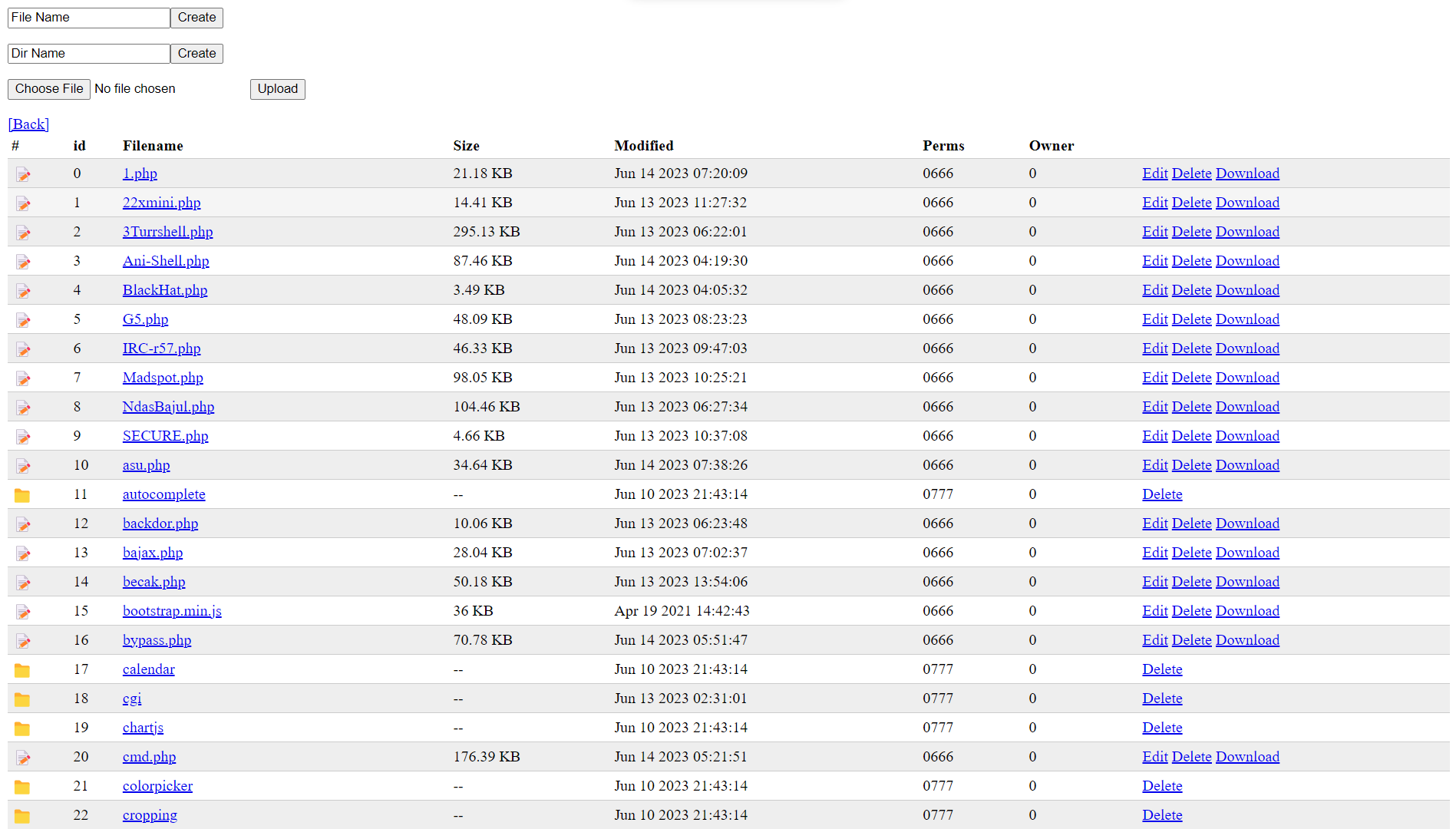Open the cropping folder link

150,815
